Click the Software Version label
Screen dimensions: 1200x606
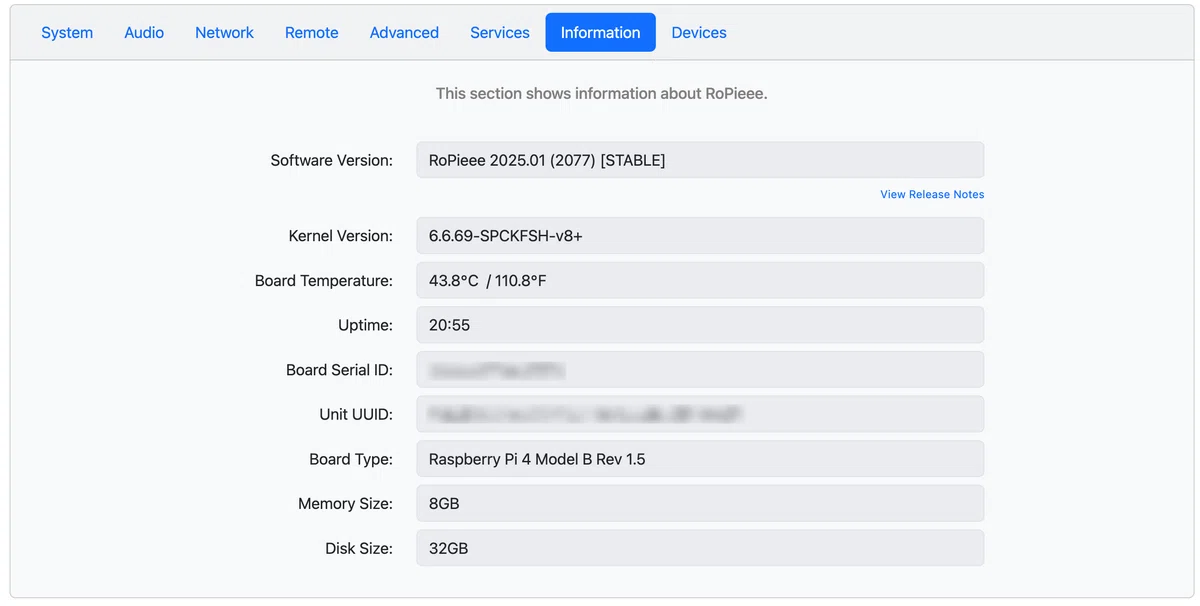coord(331,160)
